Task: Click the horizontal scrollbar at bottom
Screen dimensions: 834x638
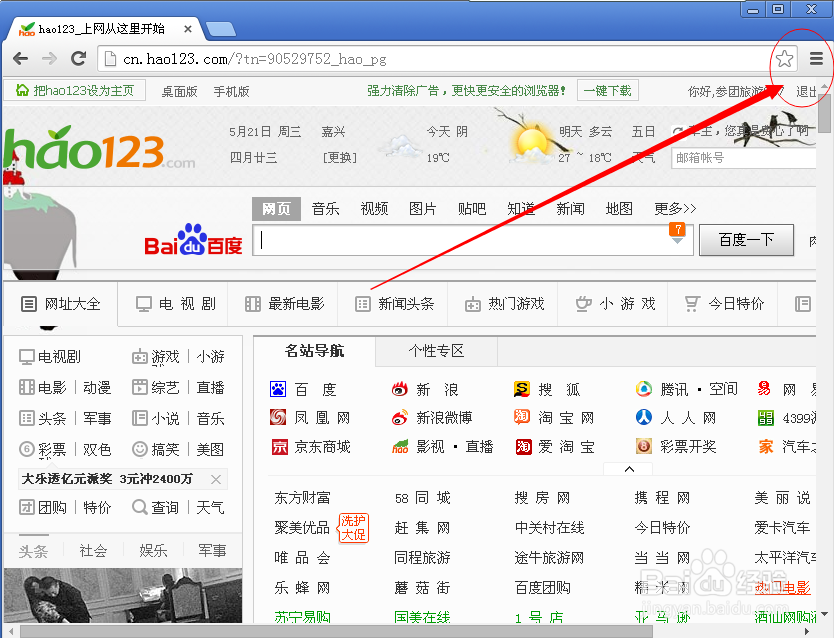Action: click(336, 631)
